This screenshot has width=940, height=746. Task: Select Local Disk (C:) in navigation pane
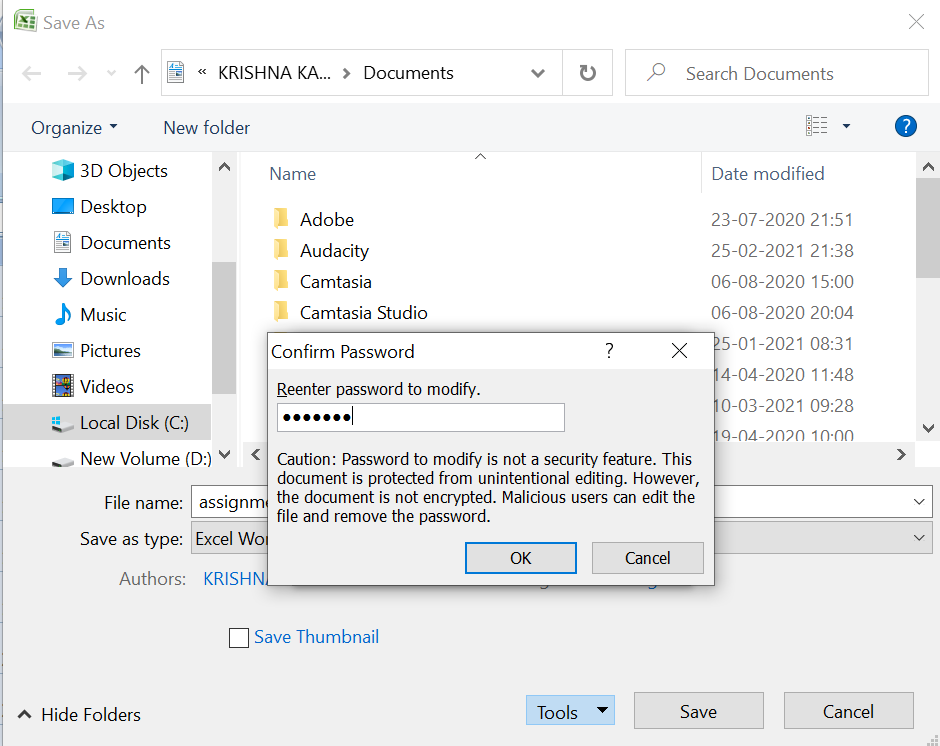tap(134, 423)
